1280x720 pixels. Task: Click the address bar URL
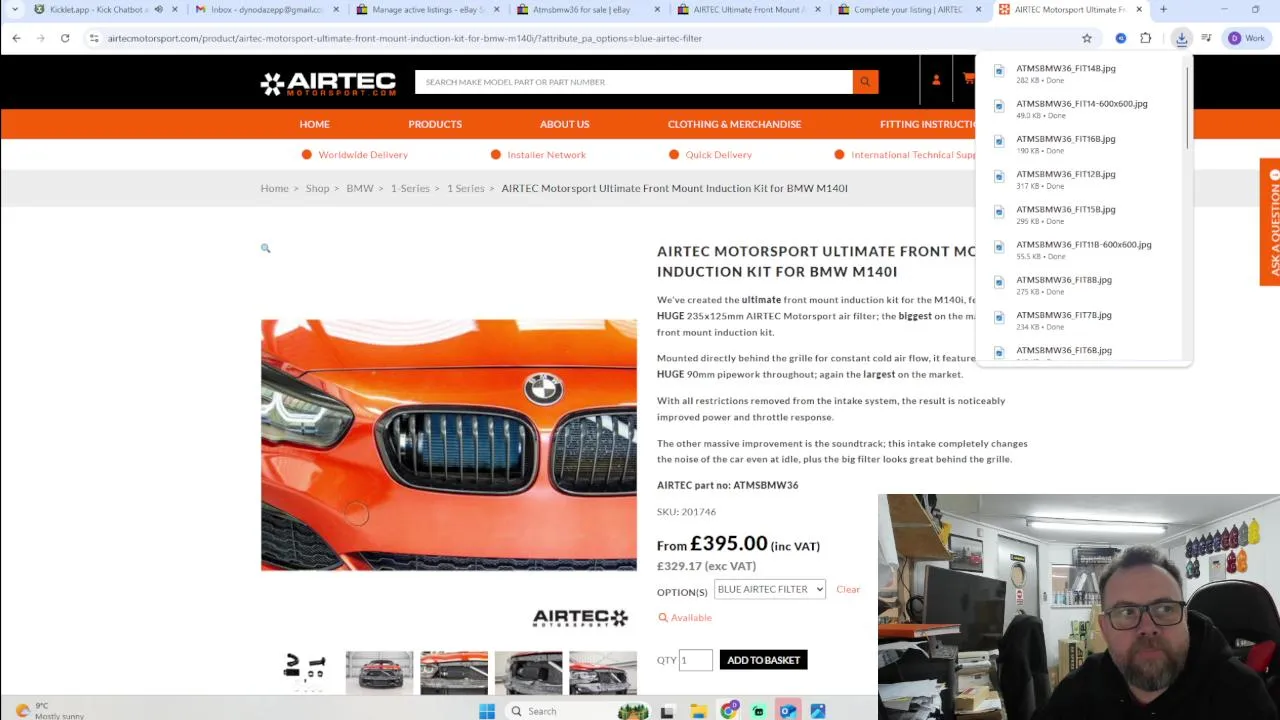(404, 38)
